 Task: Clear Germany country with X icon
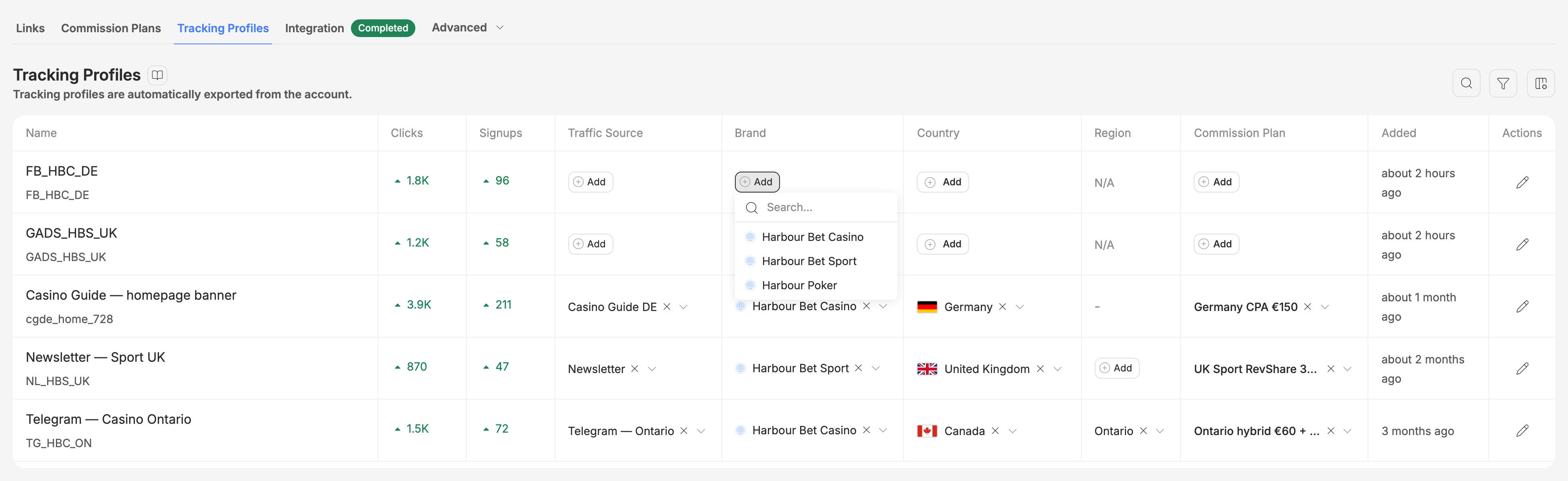click(x=1003, y=307)
